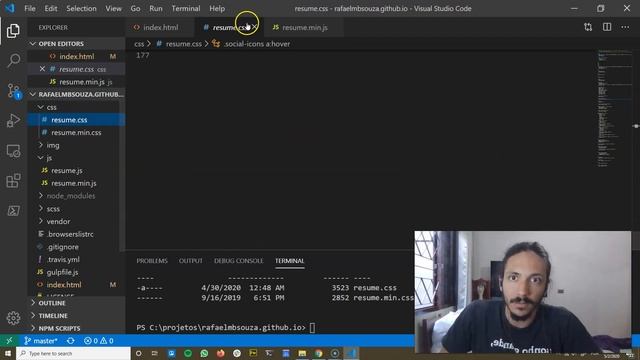Open the Run and Debug view
This screenshot has width=640, height=360.
[13, 120]
